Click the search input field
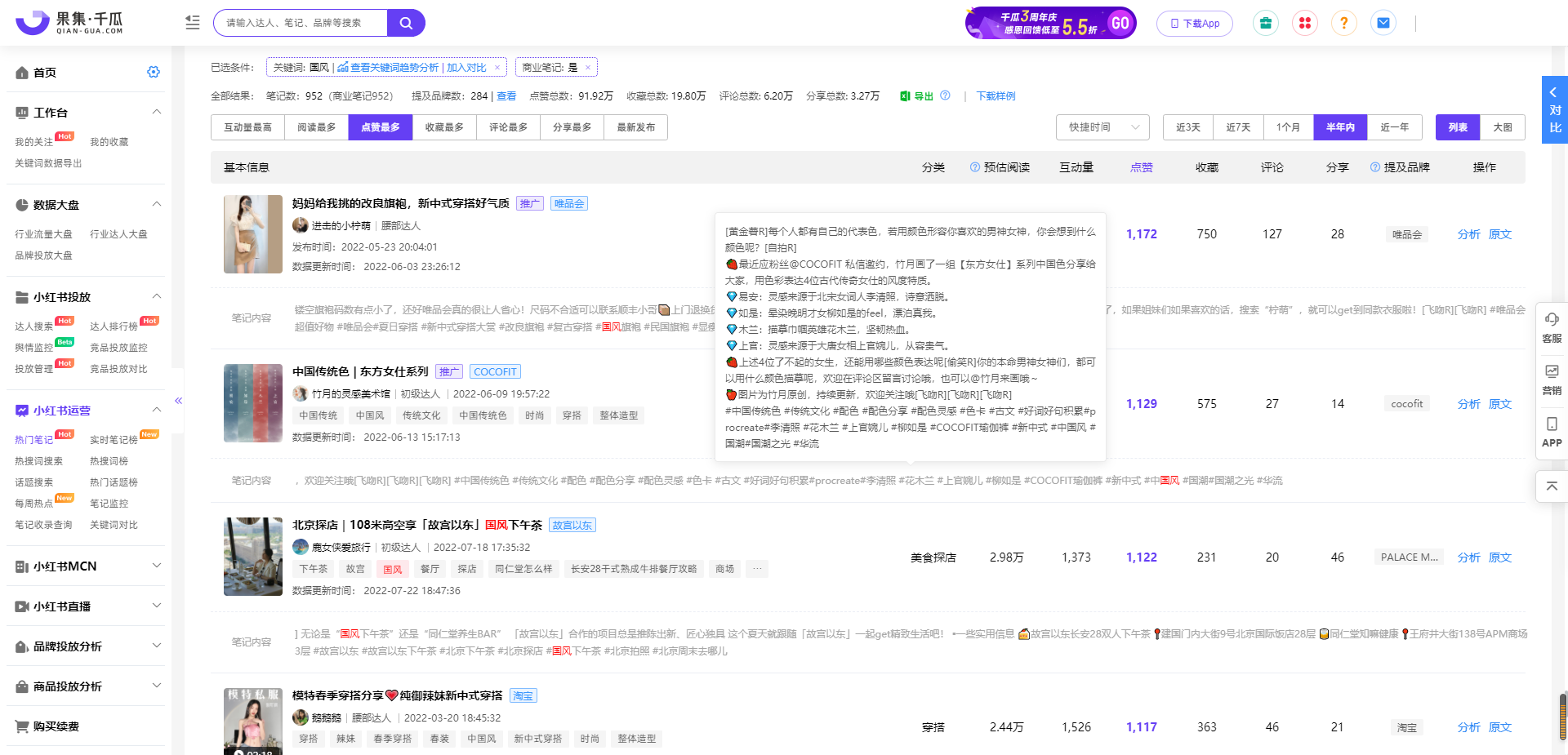This screenshot has width=1568, height=755. pyautogui.click(x=301, y=23)
